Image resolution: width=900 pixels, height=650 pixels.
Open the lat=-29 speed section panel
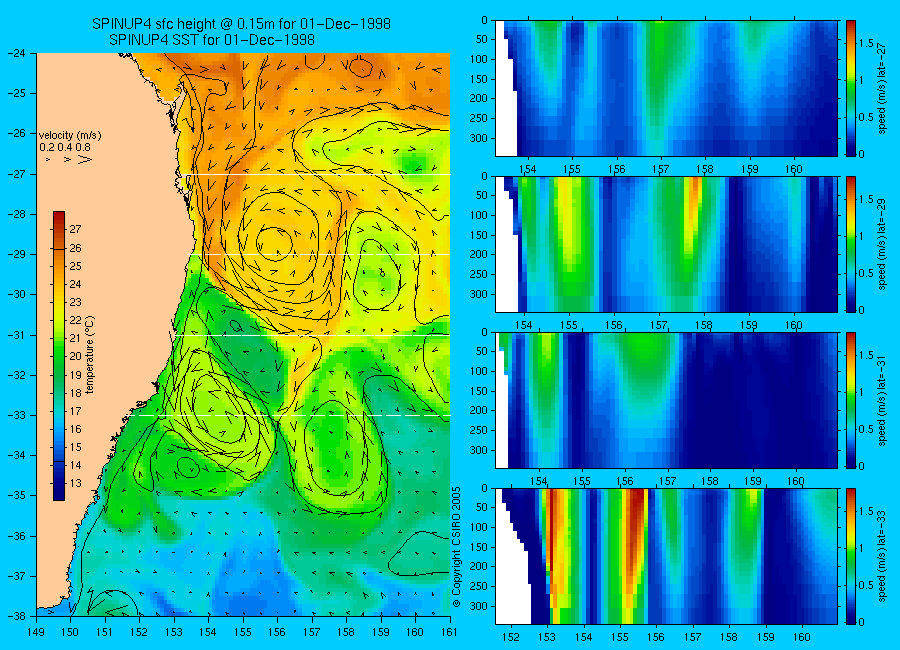pyautogui.click(x=666, y=244)
